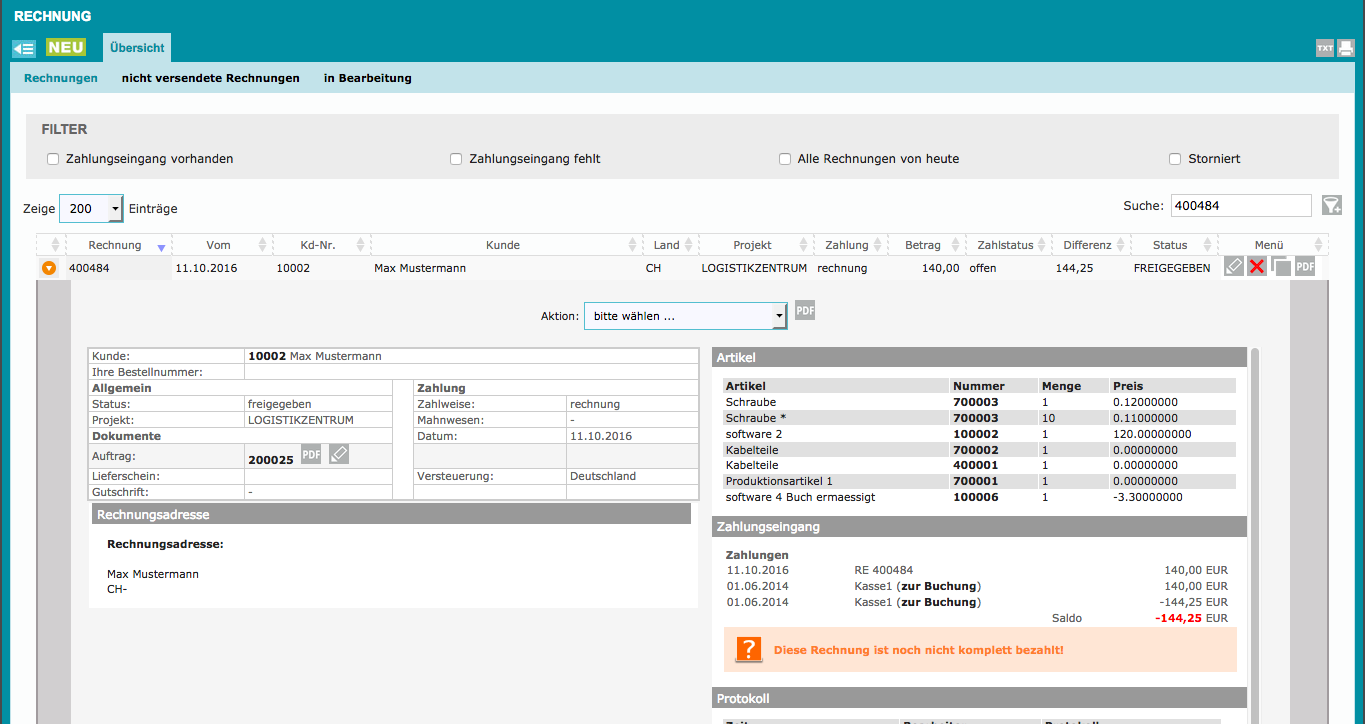Toggle 'Alle Rechnungen von heute' checkbox
This screenshot has width=1365, height=724.
(785, 159)
